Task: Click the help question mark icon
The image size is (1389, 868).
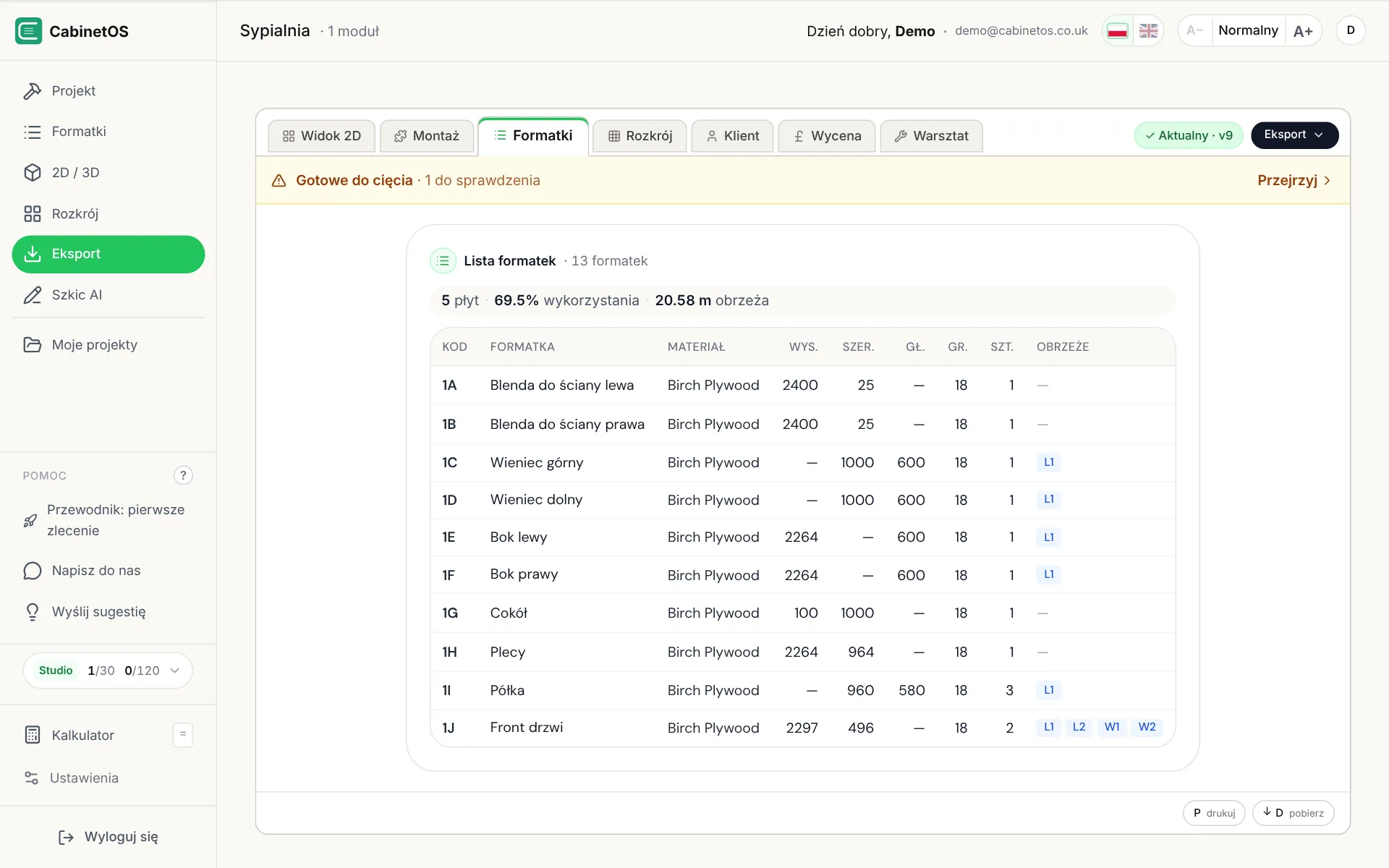Action: (183, 475)
